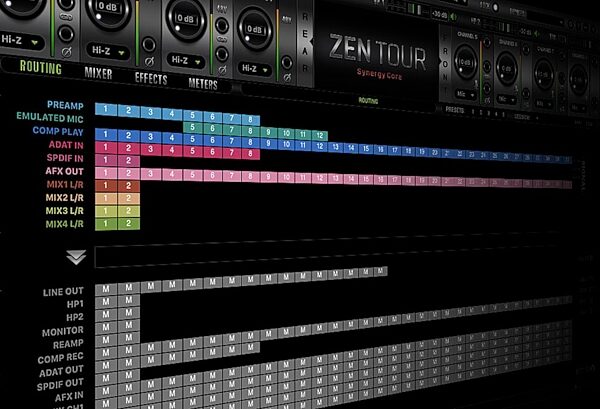
Task: Click the PRESETS label
Action: 455,109
